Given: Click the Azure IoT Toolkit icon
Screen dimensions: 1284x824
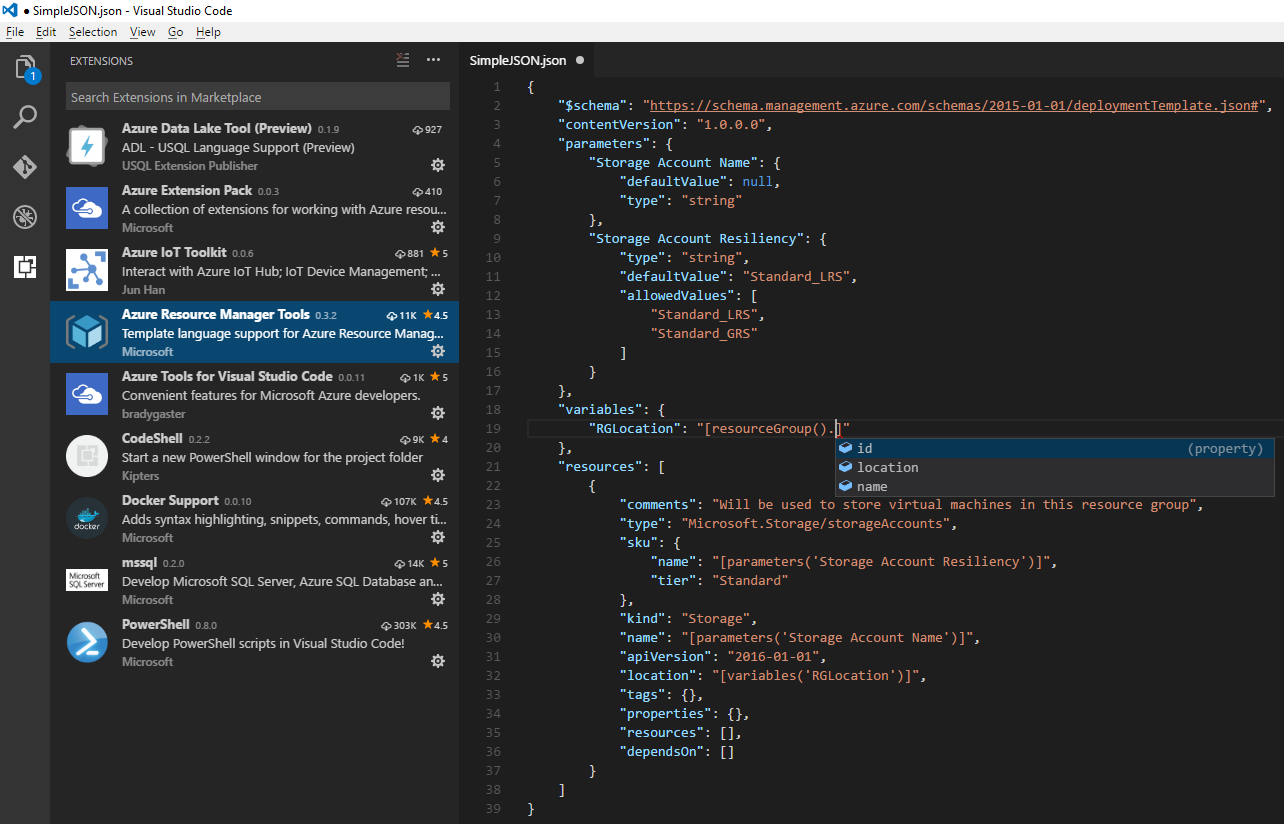Looking at the screenshot, I should (87, 271).
